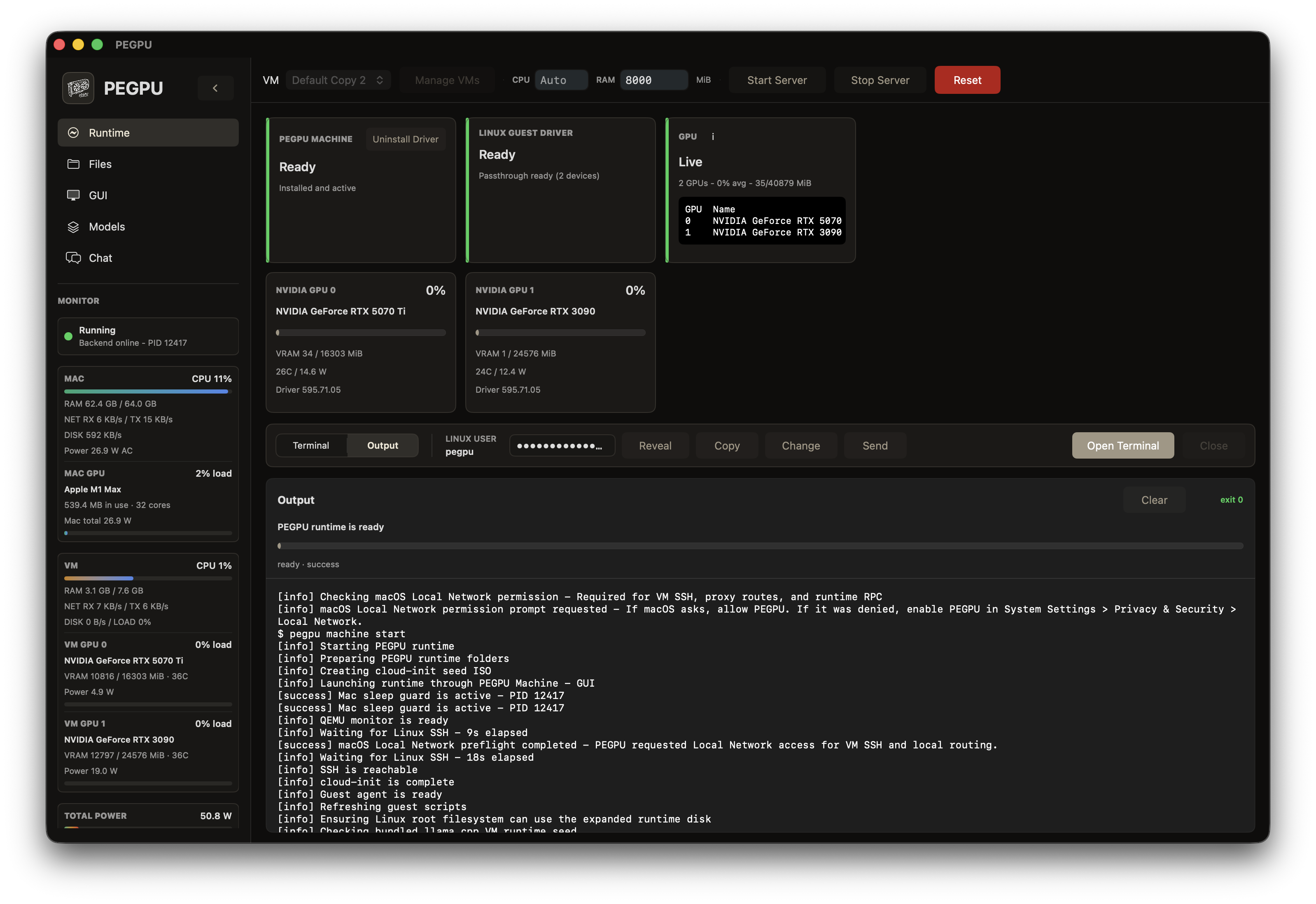Click the '24C / 12.4 W' GPU 1 text

(x=500, y=372)
